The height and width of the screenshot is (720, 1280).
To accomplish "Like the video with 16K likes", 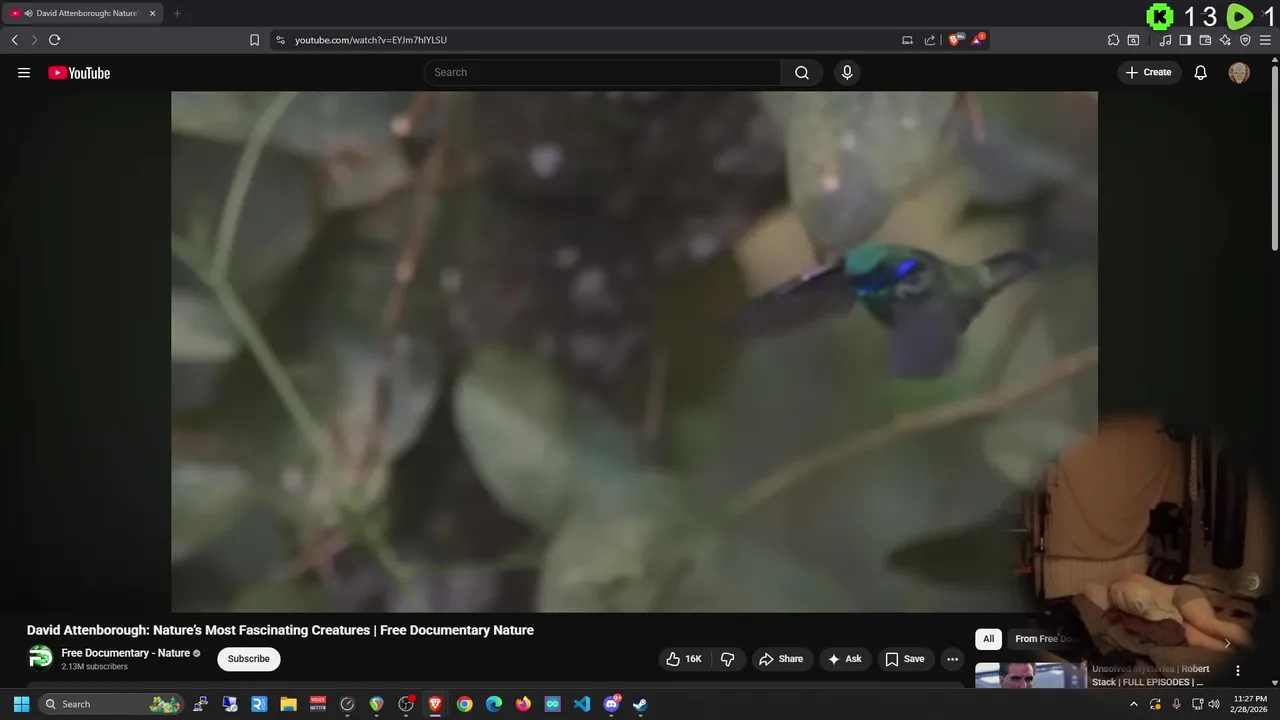I will (x=684, y=659).
